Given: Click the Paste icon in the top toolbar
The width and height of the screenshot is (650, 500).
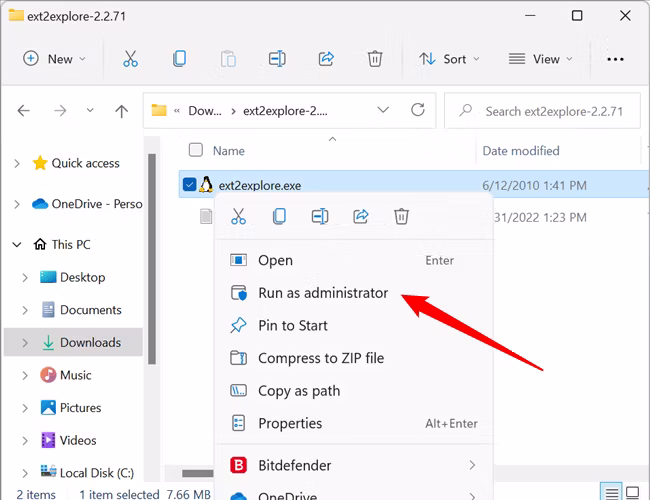Looking at the screenshot, I should (x=228, y=59).
